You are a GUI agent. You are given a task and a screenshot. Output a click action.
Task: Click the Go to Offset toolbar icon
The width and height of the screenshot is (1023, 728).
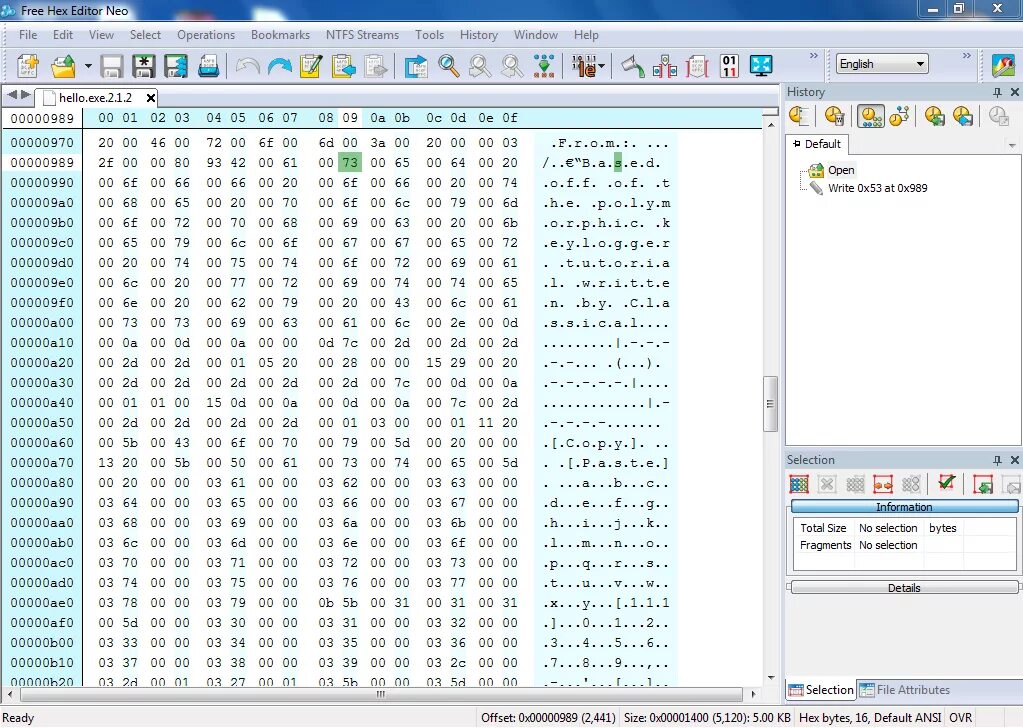tap(416, 66)
